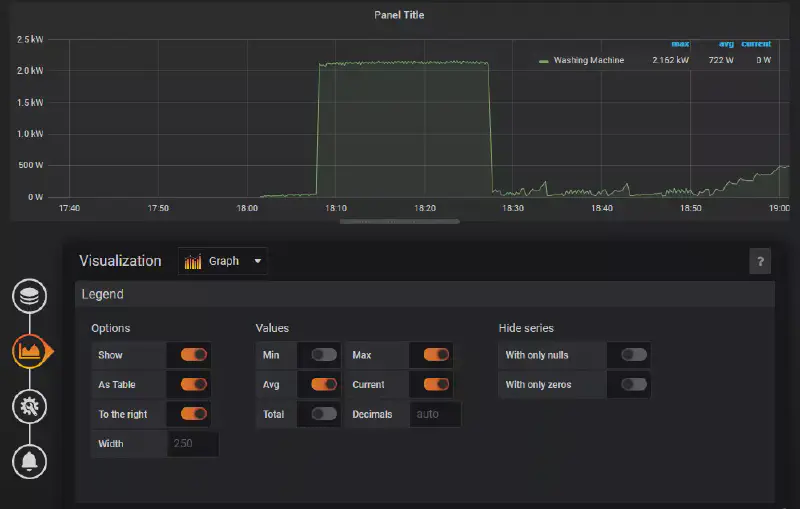
Task: Turn off To the right switch
Action: click(193, 414)
